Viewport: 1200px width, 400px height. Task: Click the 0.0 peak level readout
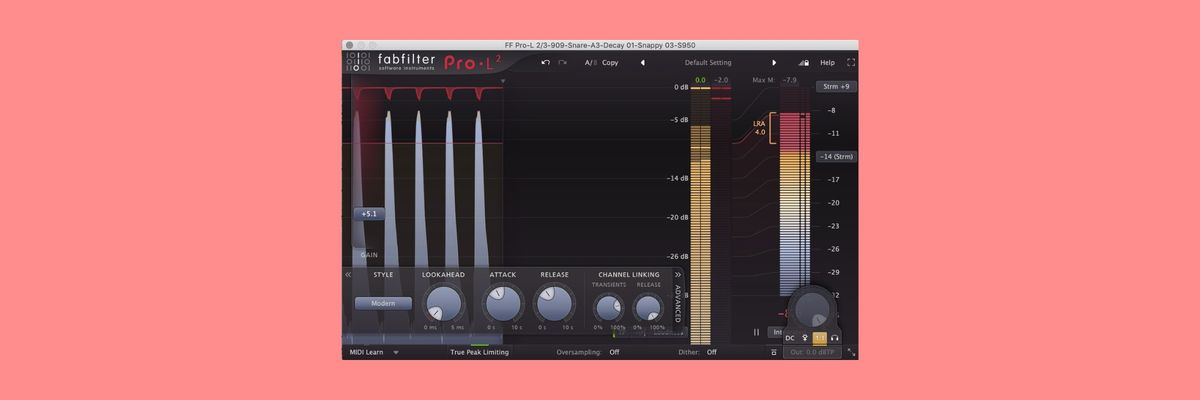click(700, 80)
